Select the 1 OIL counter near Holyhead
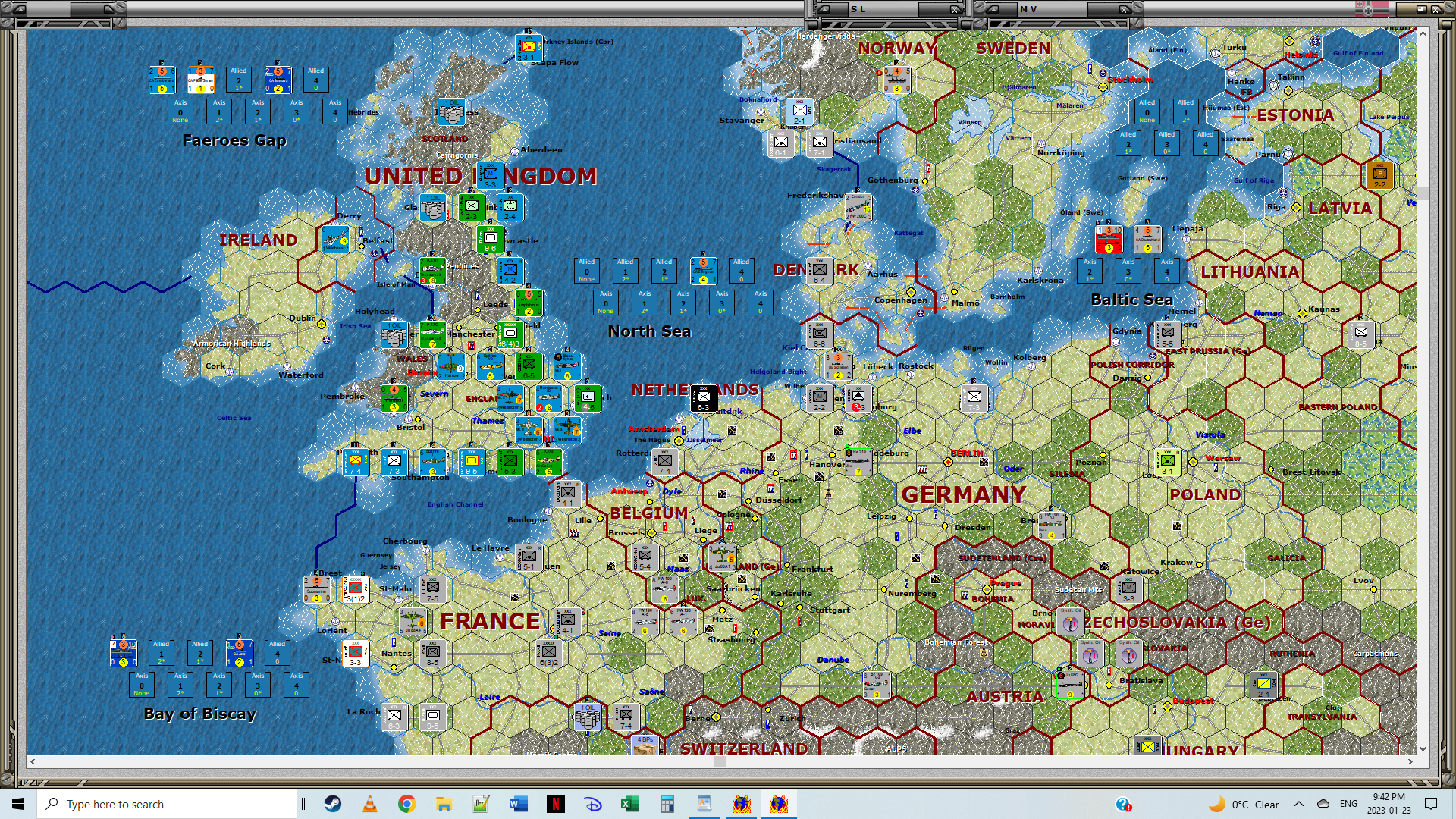 tap(394, 334)
